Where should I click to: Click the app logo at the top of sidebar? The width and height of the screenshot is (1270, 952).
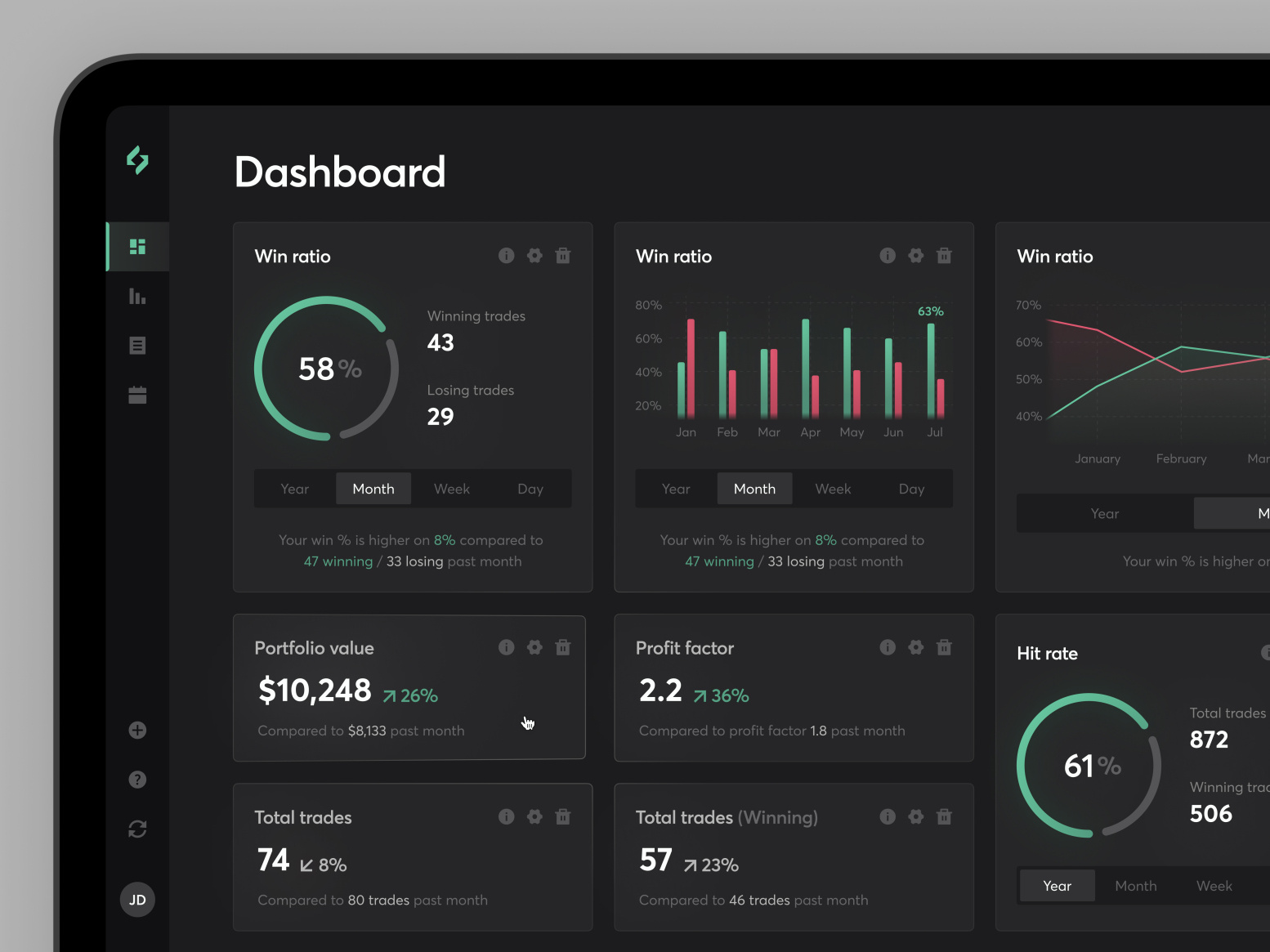(136, 161)
